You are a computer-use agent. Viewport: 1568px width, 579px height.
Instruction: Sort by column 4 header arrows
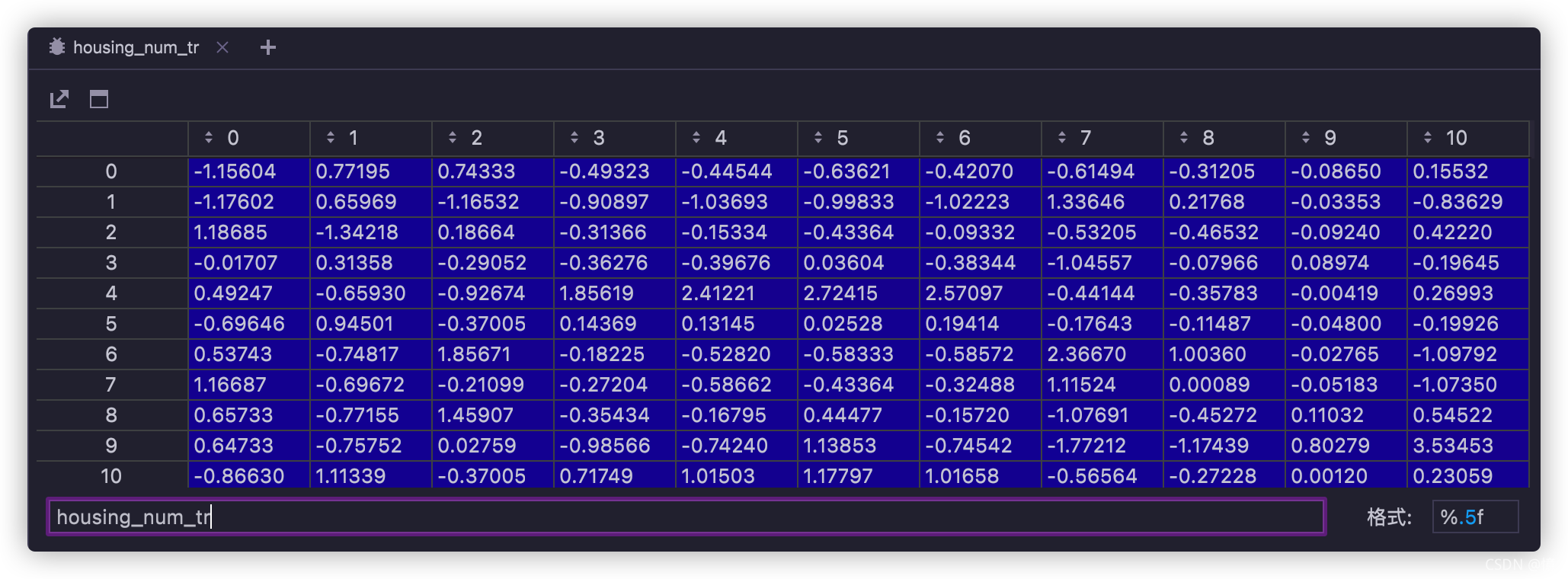pyautogui.click(x=696, y=138)
